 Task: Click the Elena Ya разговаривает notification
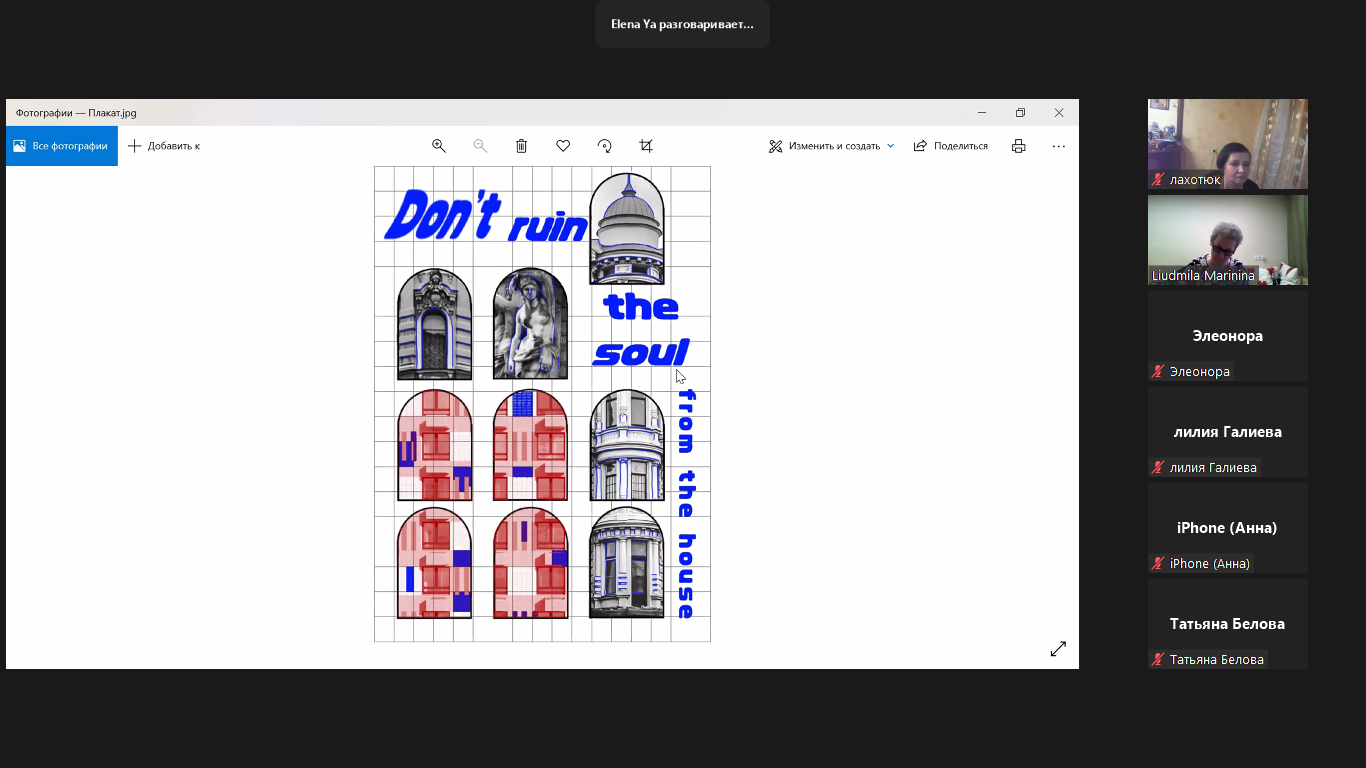(682, 24)
